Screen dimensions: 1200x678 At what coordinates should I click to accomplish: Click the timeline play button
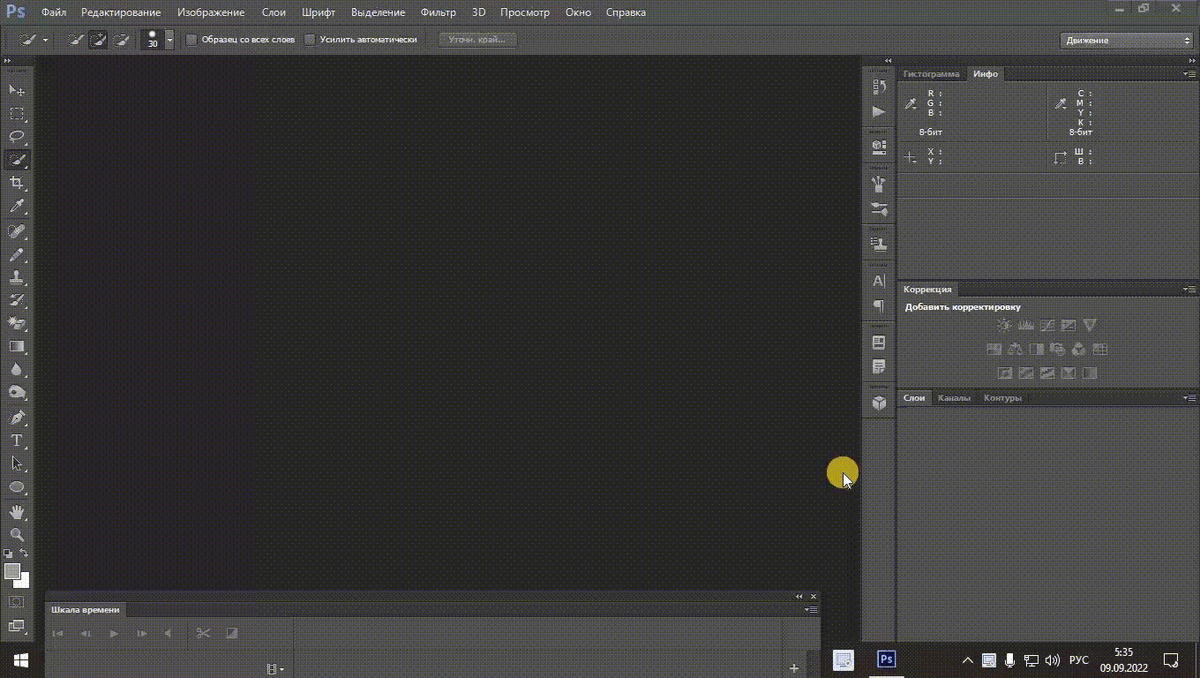(113, 633)
